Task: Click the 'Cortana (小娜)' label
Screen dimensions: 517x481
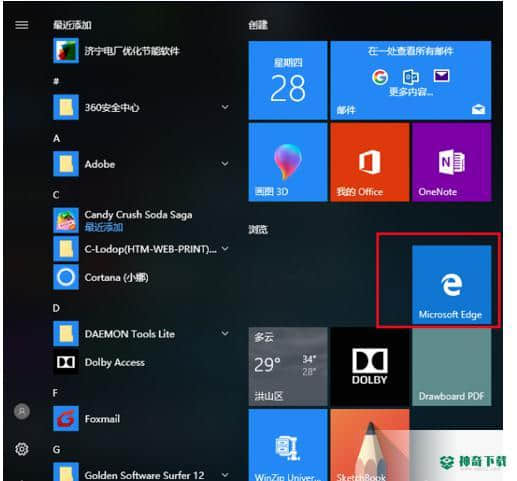Action: [x=116, y=277]
